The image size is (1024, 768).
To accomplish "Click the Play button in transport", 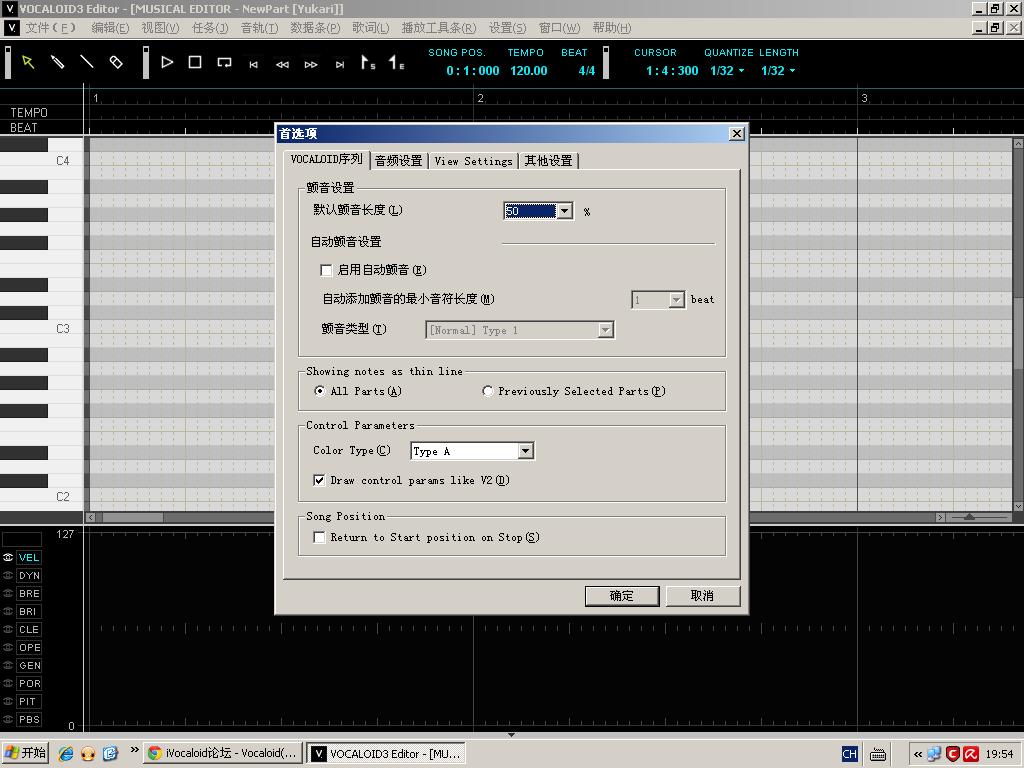I will coord(167,62).
